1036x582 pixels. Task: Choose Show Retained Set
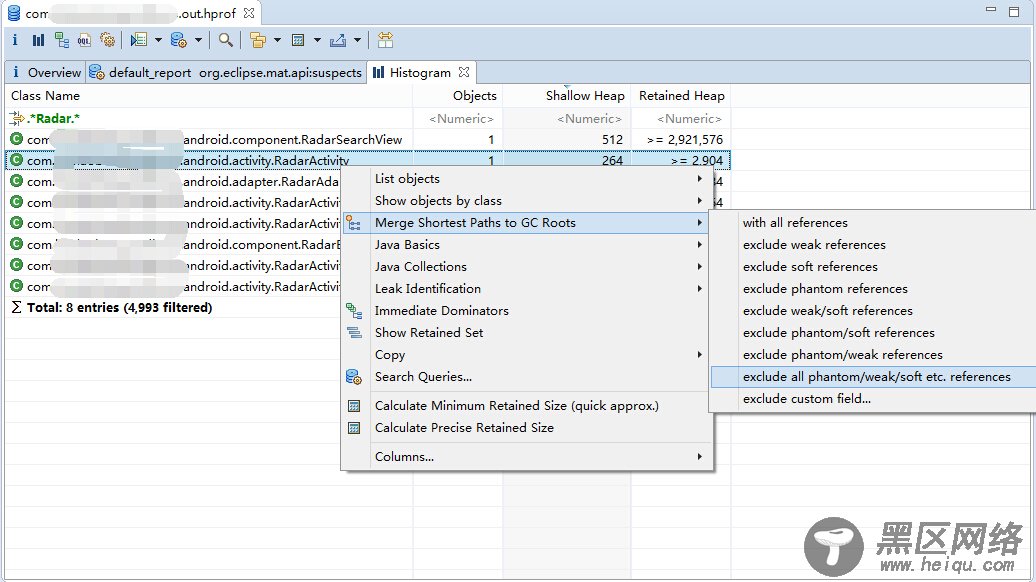527,333
